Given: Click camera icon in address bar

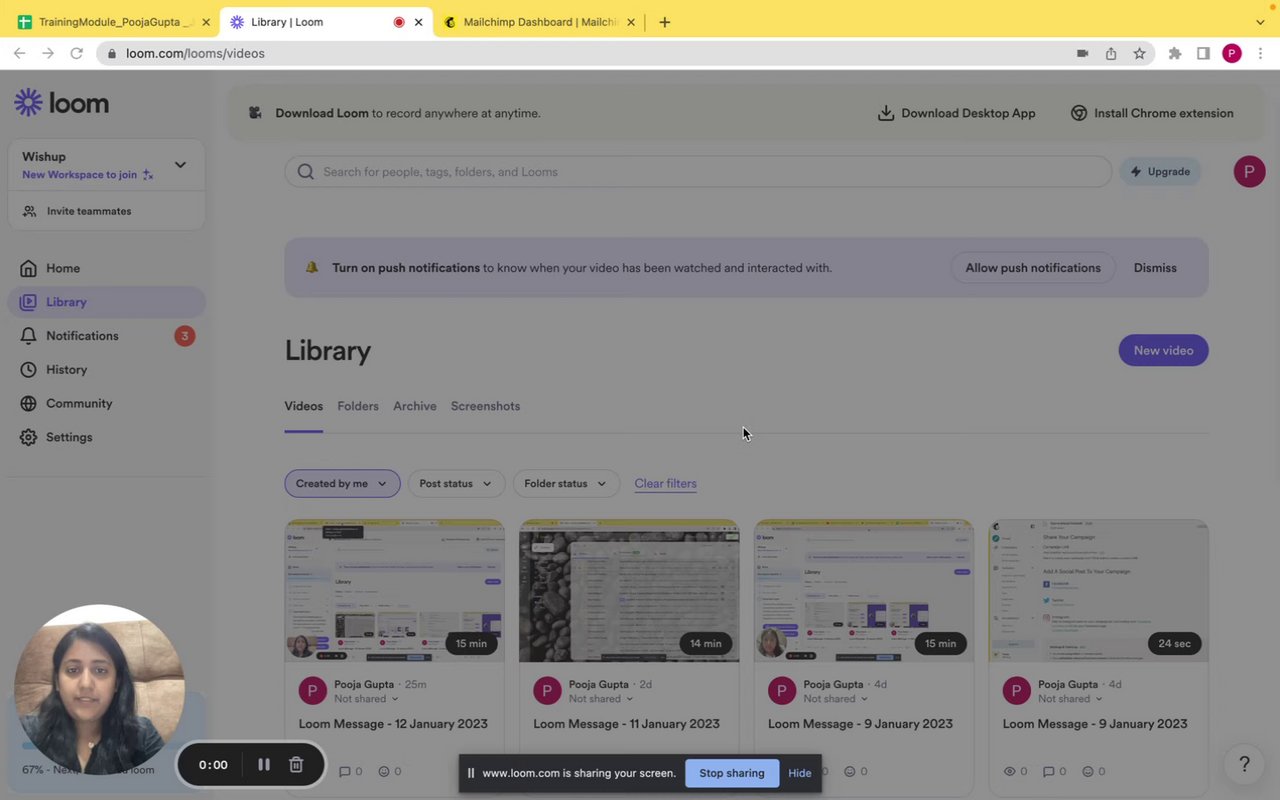Looking at the screenshot, I should coord(1082,53).
